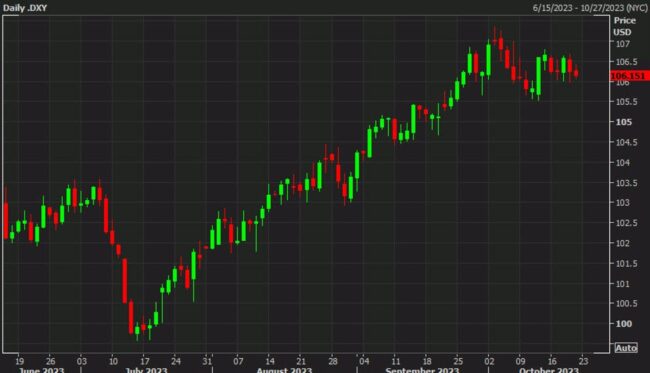Viewport: 650px width, 373px height.
Task: Click the bold 105 price axis label
Action: 623,122
